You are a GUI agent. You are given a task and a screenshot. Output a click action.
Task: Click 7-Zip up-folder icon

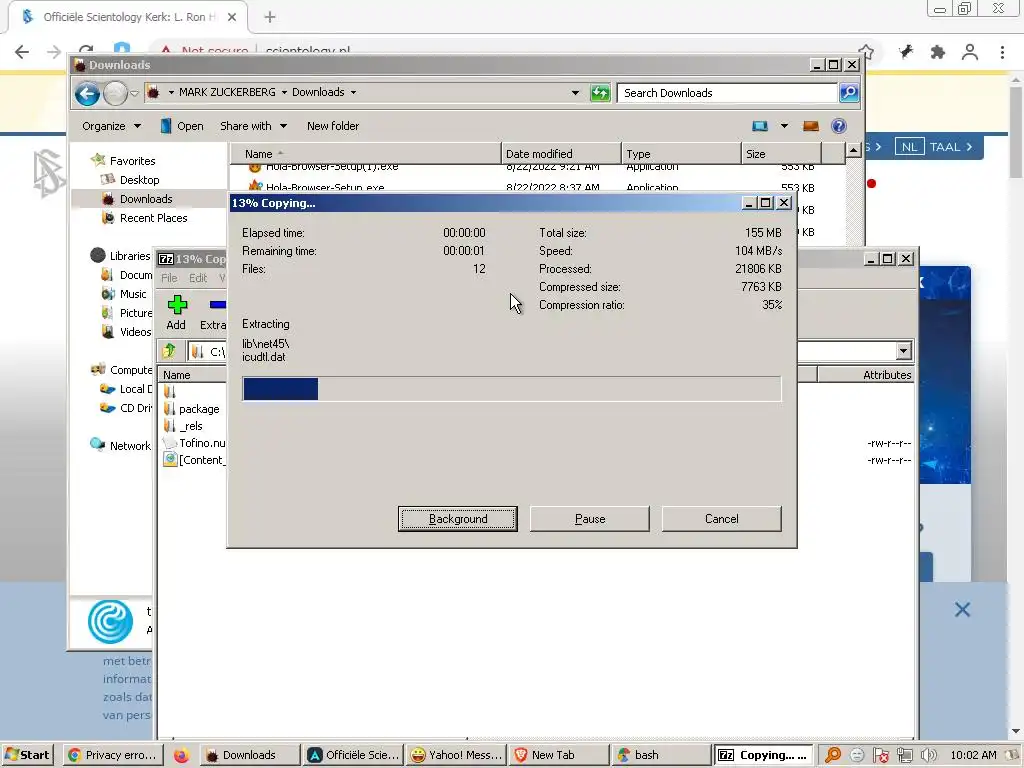[169, 351]
